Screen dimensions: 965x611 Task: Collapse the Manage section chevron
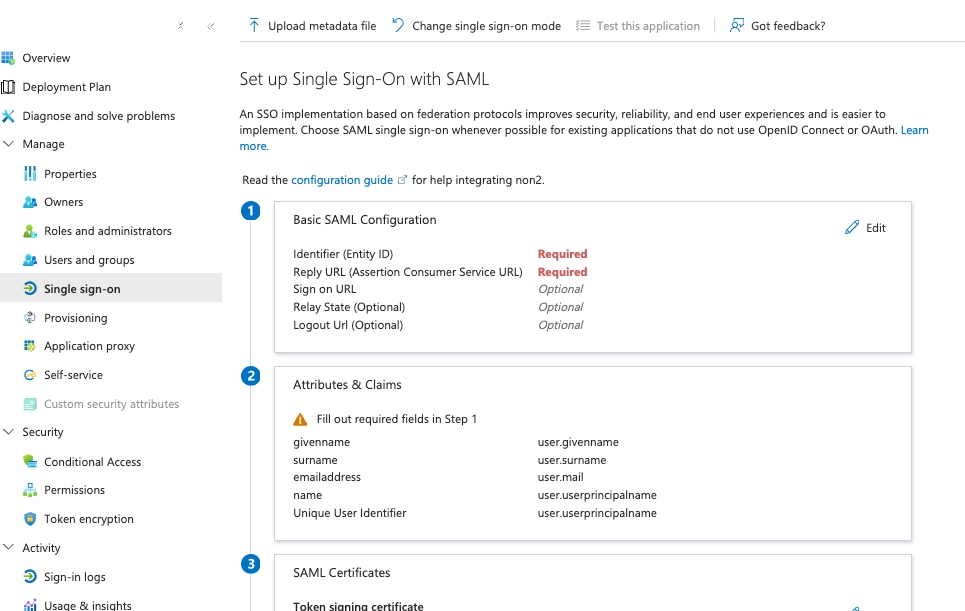pos(9,143)
